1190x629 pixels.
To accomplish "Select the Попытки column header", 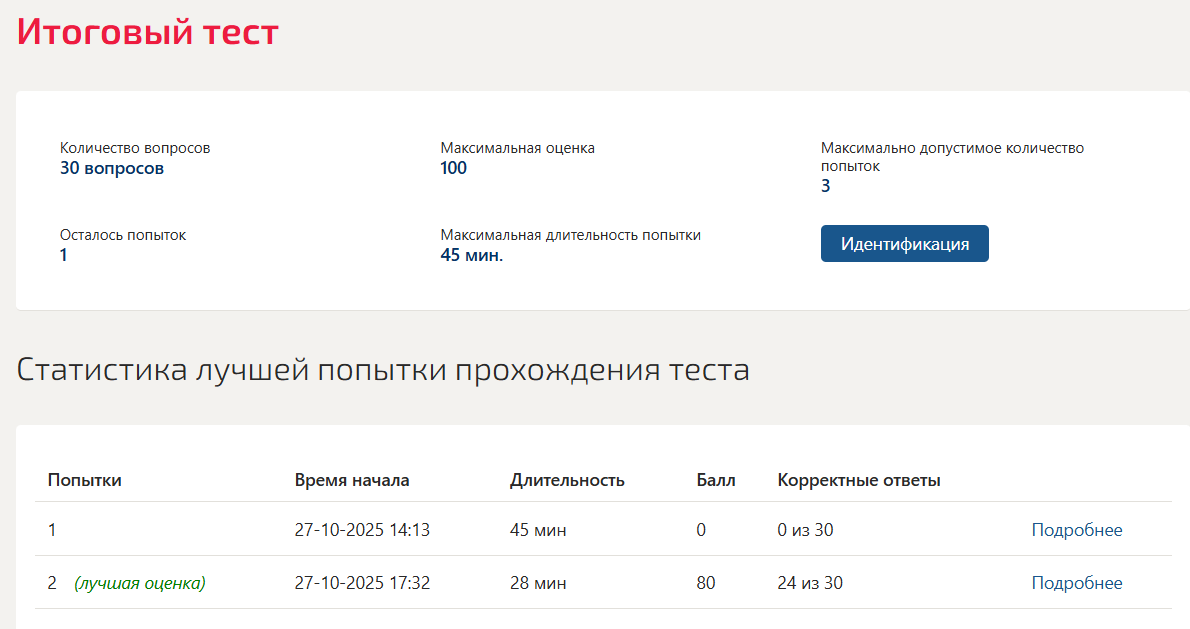I will [84, 480].
